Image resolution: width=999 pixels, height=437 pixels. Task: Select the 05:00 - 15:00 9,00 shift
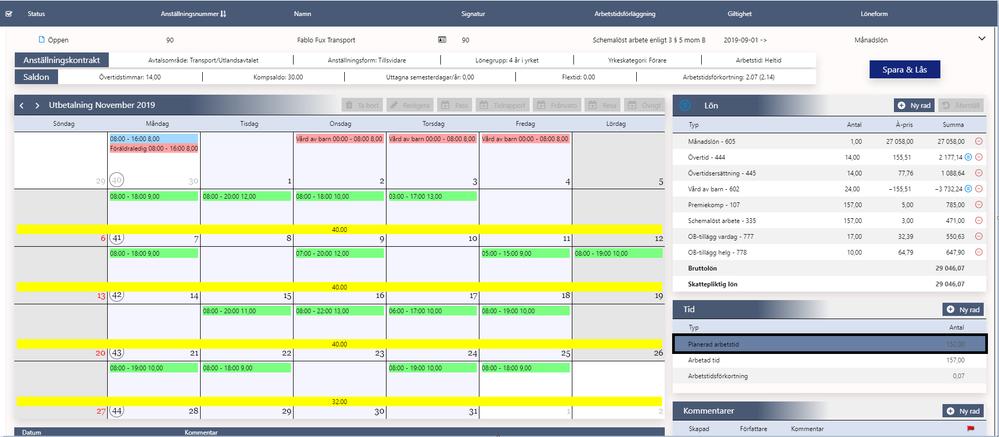[525, 253]
